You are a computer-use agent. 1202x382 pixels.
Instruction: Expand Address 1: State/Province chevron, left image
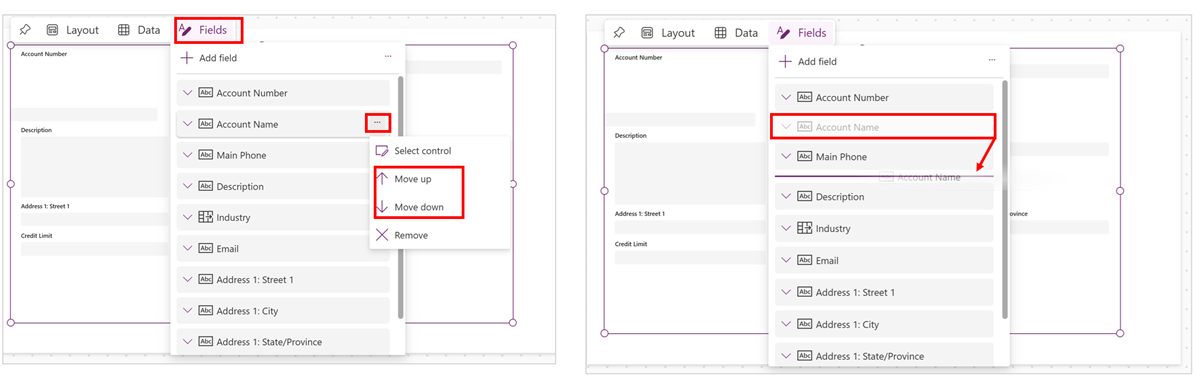click(x=187, y=342)
